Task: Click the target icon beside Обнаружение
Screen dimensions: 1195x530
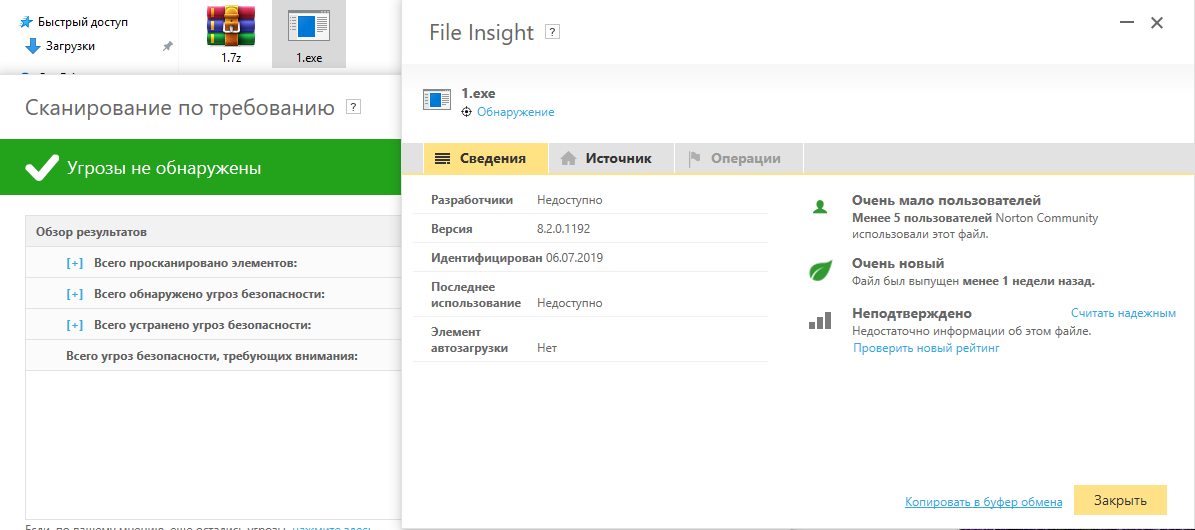Action: click(x=467, y=112)
